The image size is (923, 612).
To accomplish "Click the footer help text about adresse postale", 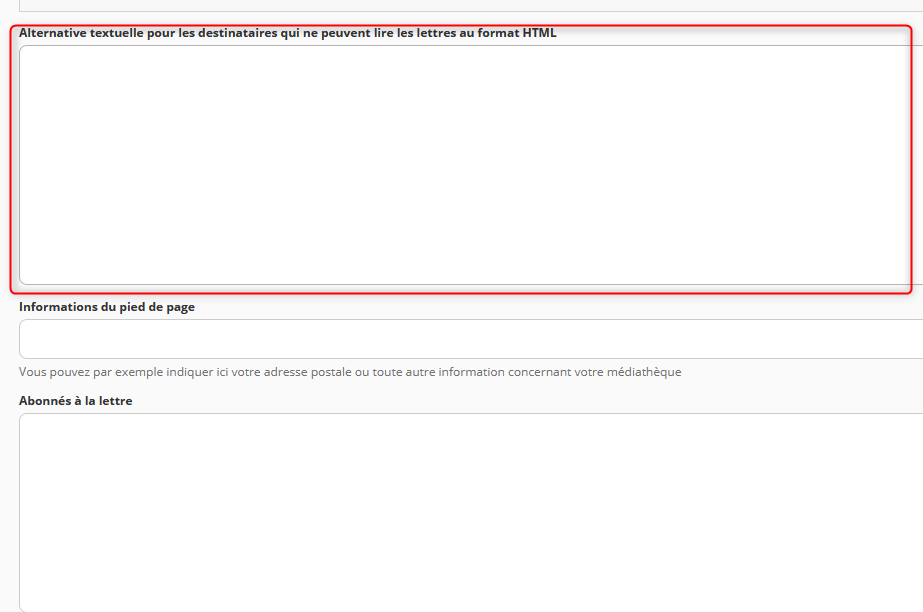I will click(350, 372).
